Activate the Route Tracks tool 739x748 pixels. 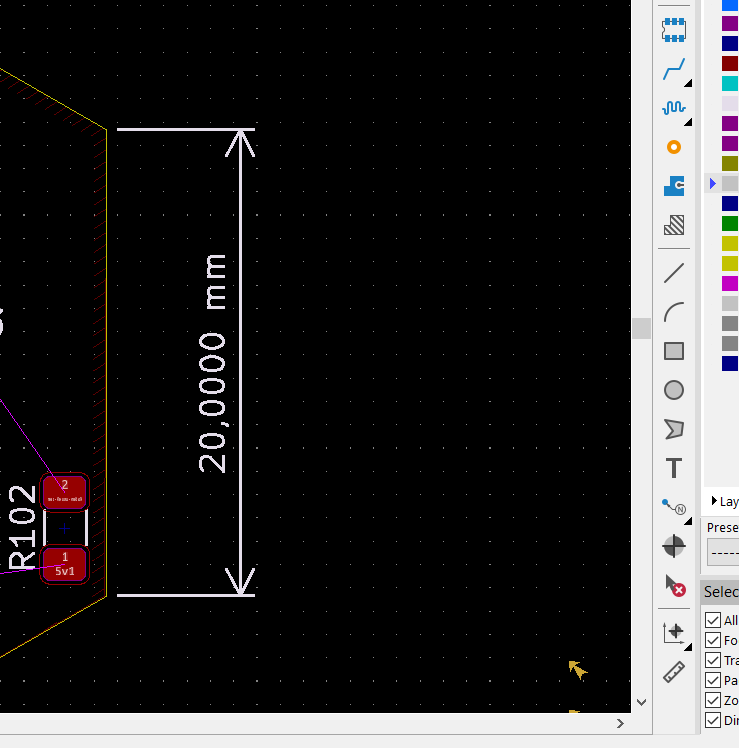[674, 69]
